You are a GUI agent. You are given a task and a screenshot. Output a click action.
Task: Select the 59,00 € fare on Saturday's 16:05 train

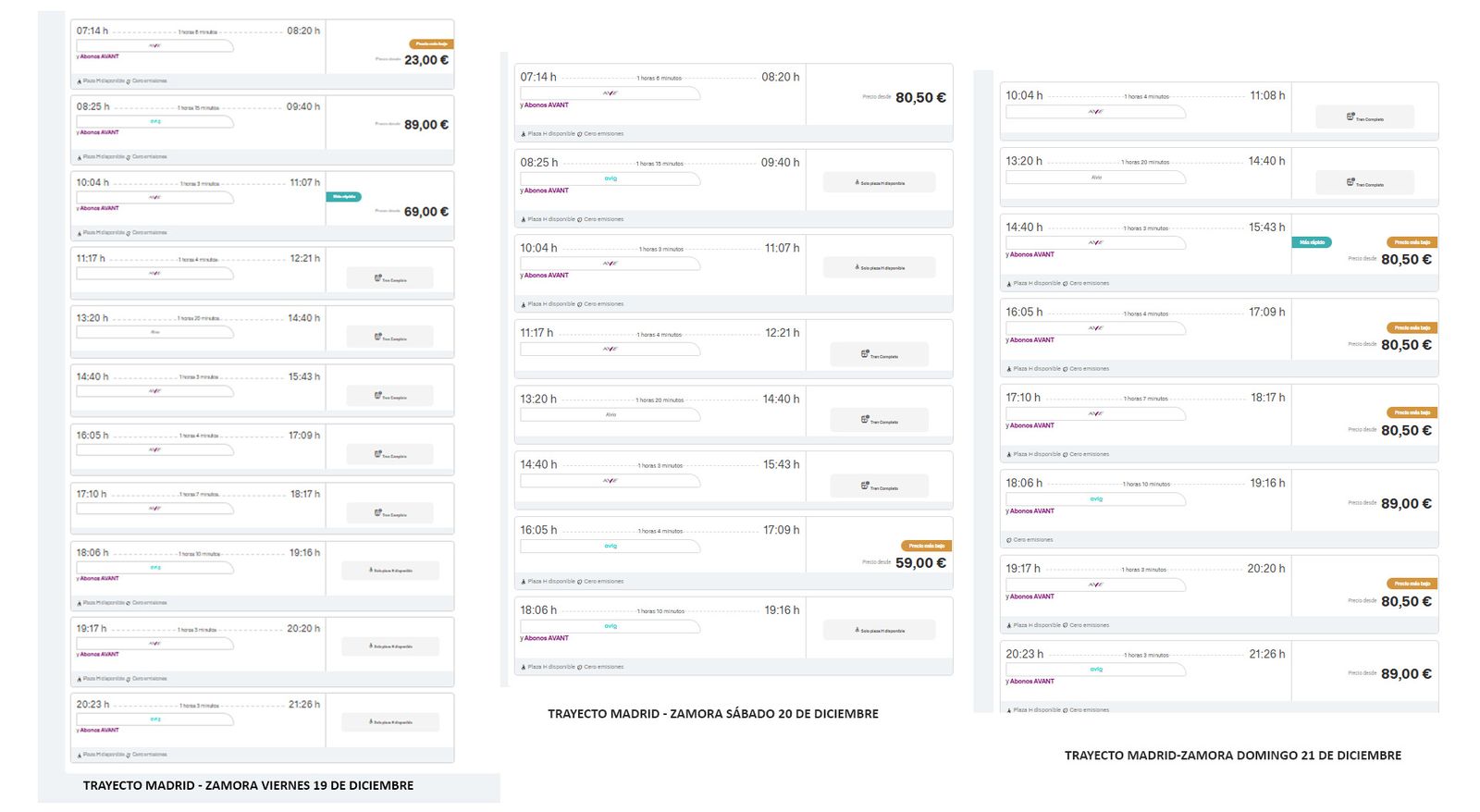click(919, 562)
